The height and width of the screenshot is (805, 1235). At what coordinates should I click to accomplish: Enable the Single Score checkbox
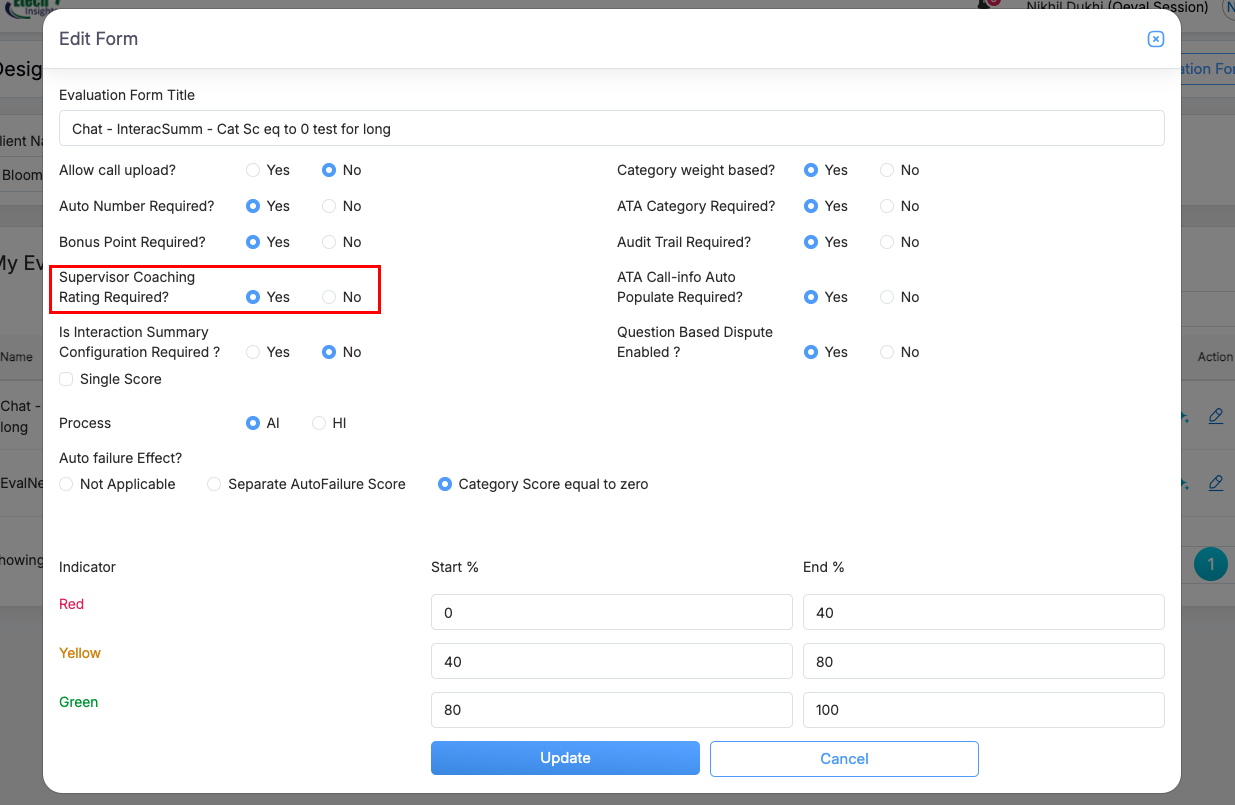click(66, 379)
